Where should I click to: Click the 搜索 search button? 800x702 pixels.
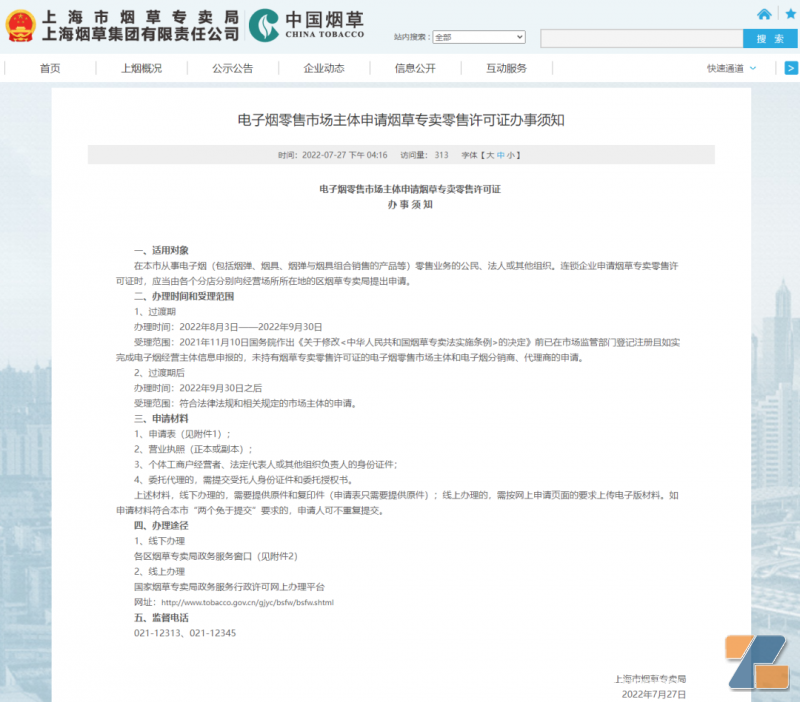(x=769, y=36)
